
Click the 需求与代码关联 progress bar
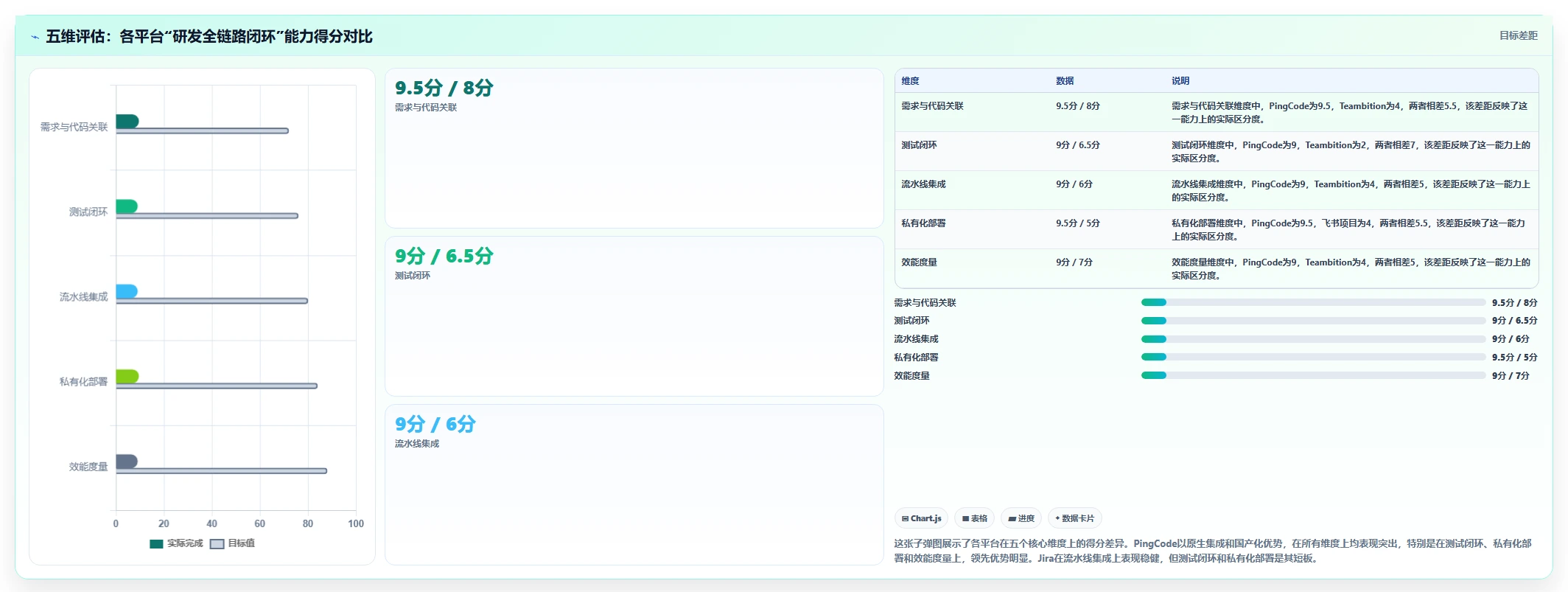pyautogui.click(x=1313, y=302)
